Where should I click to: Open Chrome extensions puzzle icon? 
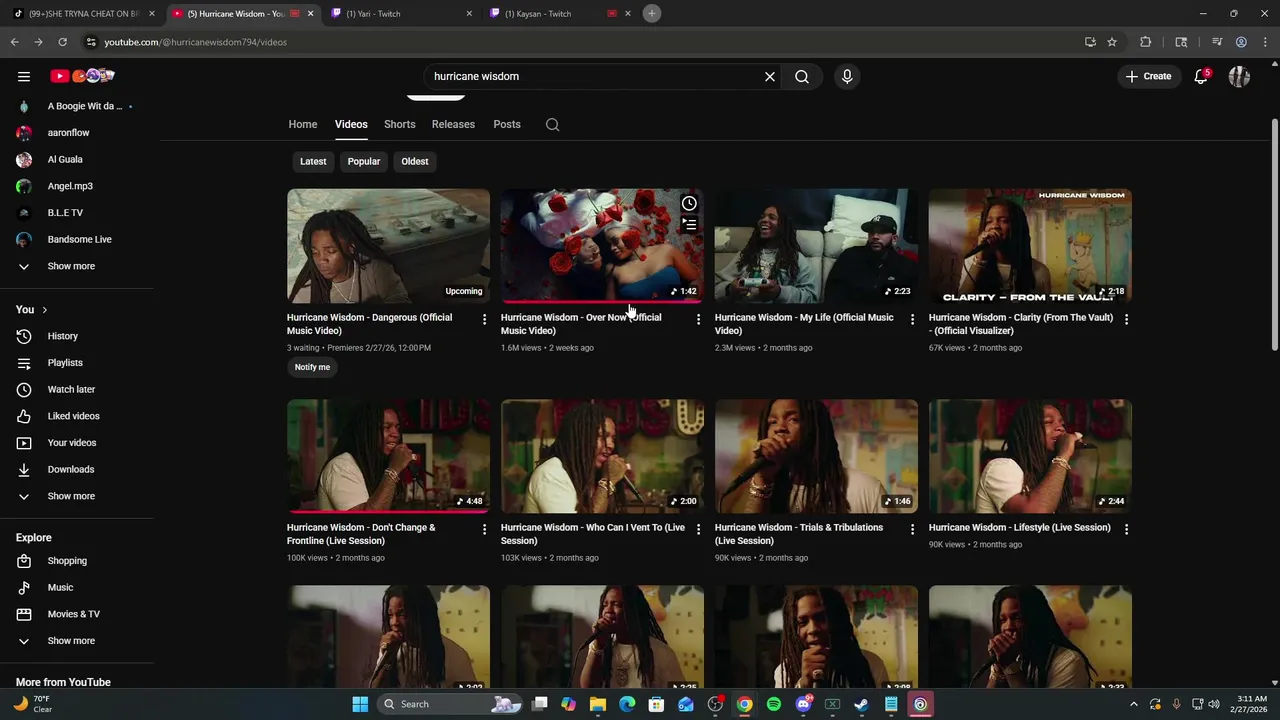(x=1146, y=42)
